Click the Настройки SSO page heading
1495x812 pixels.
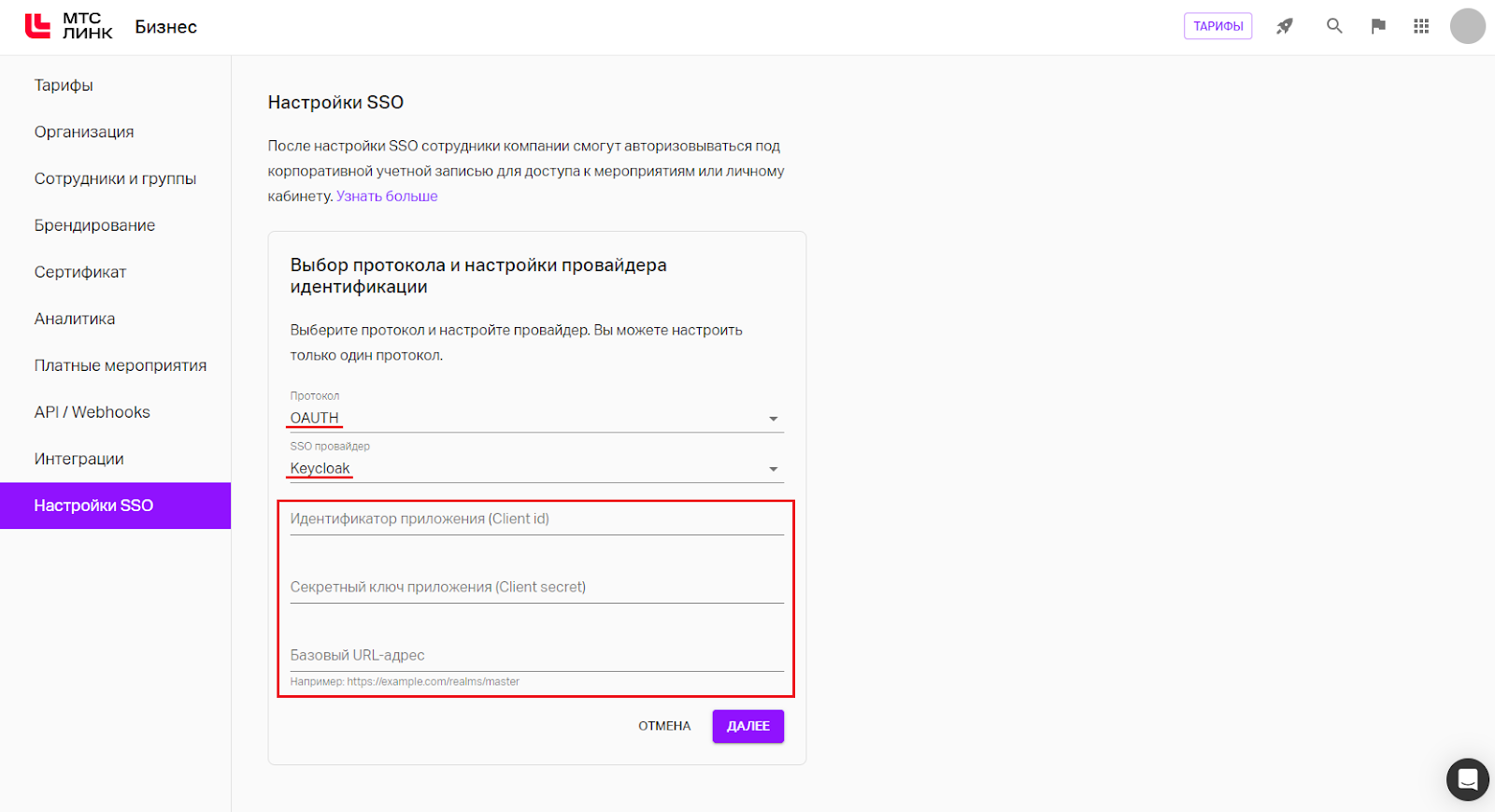[x=335, y=103]
